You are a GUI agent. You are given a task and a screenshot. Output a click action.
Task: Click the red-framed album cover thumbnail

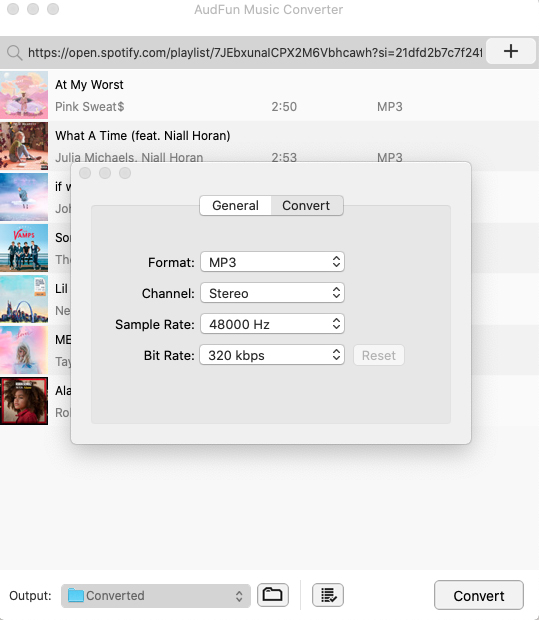24,401
